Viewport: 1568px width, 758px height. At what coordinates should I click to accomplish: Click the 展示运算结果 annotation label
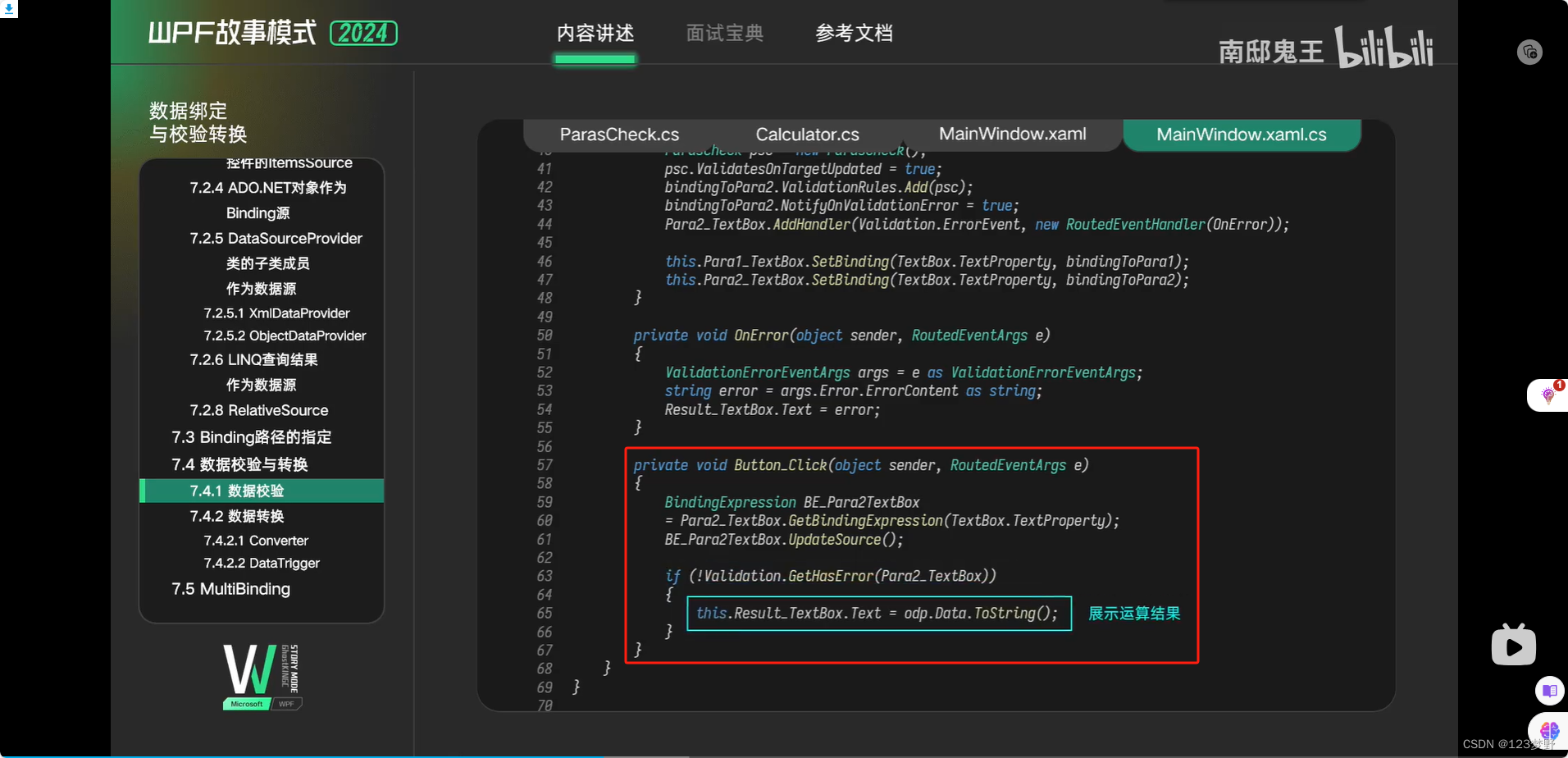click(x=1134, y=614)
